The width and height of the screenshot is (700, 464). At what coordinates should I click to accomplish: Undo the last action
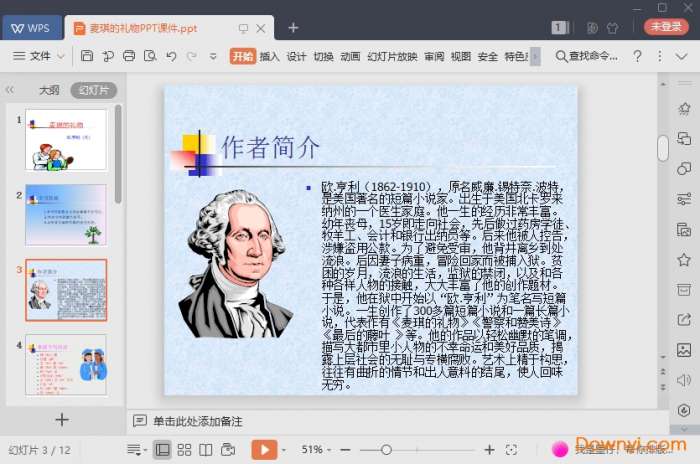(171, 56)
